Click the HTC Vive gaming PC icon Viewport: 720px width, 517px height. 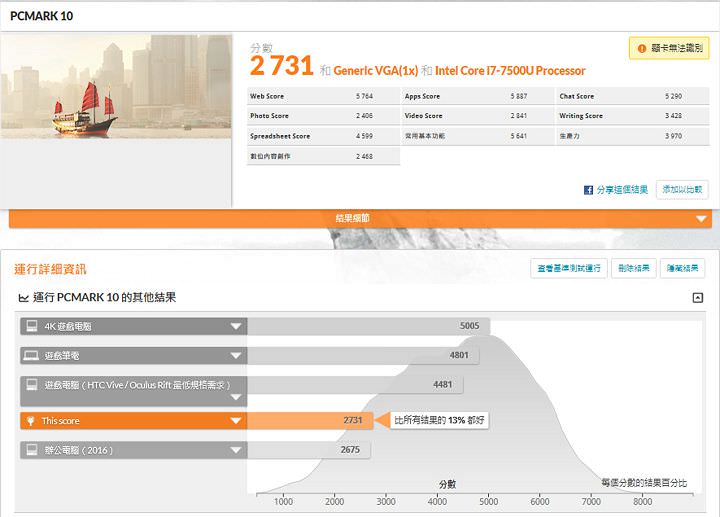(x=32, y=385)
